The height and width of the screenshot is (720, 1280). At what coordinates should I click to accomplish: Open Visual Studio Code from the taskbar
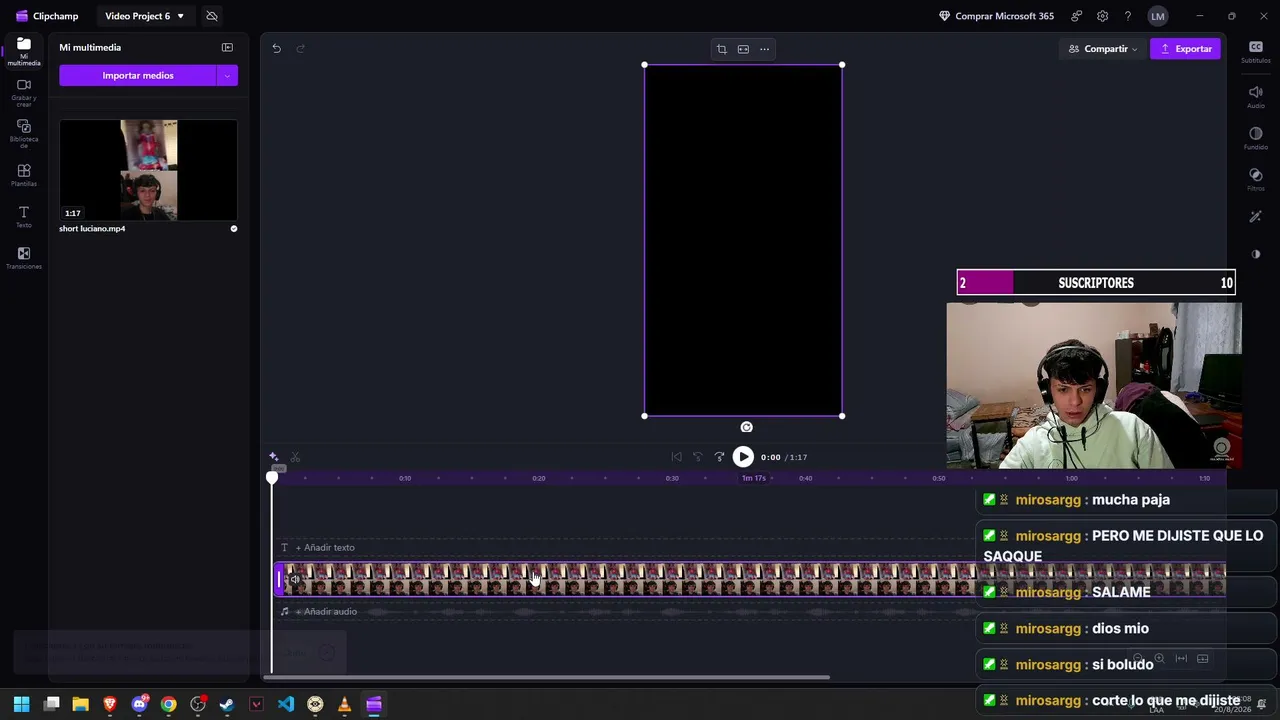[286, 704]
